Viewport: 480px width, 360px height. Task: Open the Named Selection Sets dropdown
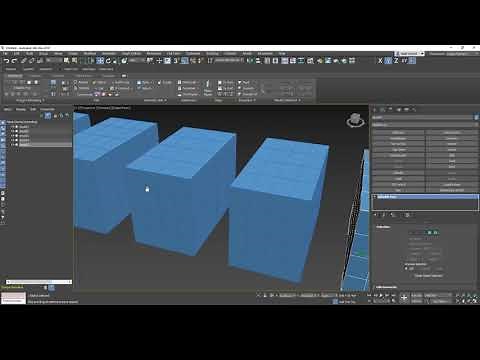tap(229, 61)
